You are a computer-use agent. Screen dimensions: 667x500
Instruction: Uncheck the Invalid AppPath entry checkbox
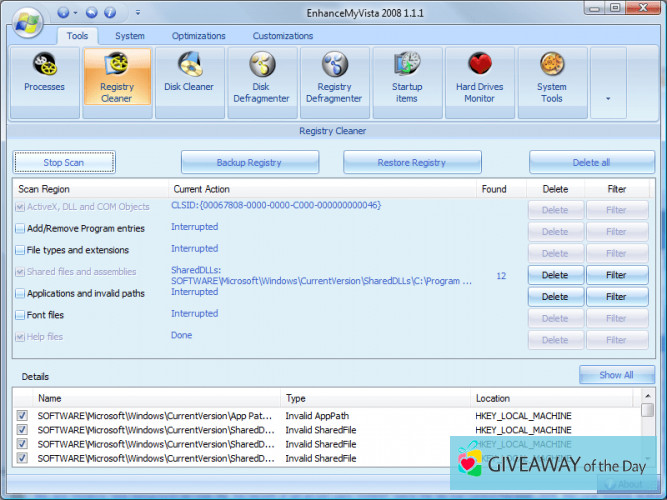(x=22, y=415)
